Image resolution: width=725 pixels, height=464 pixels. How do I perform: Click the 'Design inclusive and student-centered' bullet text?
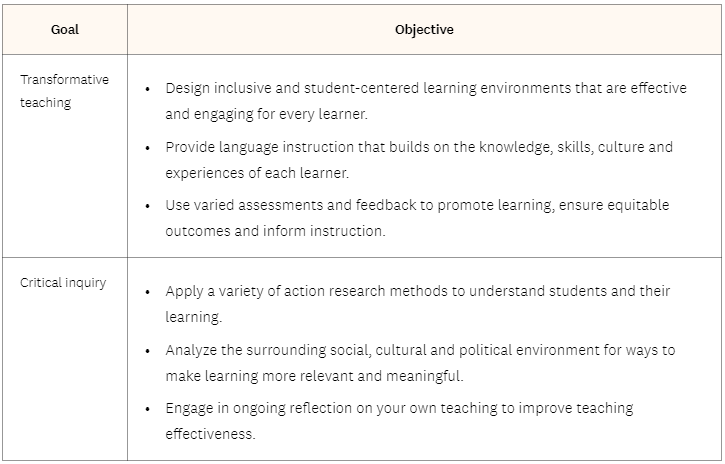(426, 101)
